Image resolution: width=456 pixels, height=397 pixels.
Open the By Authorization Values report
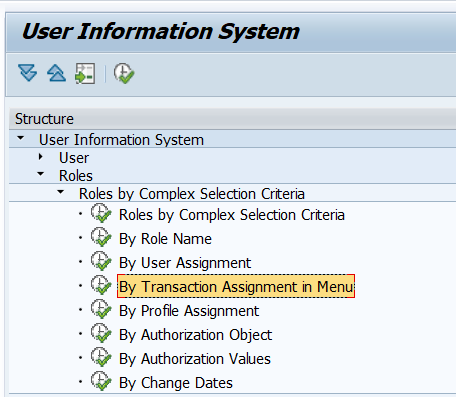195,359
